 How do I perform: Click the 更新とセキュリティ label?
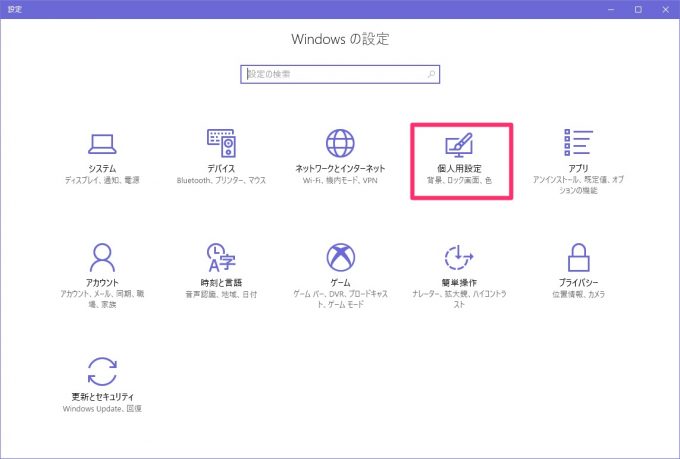click(x=102, y=397)
